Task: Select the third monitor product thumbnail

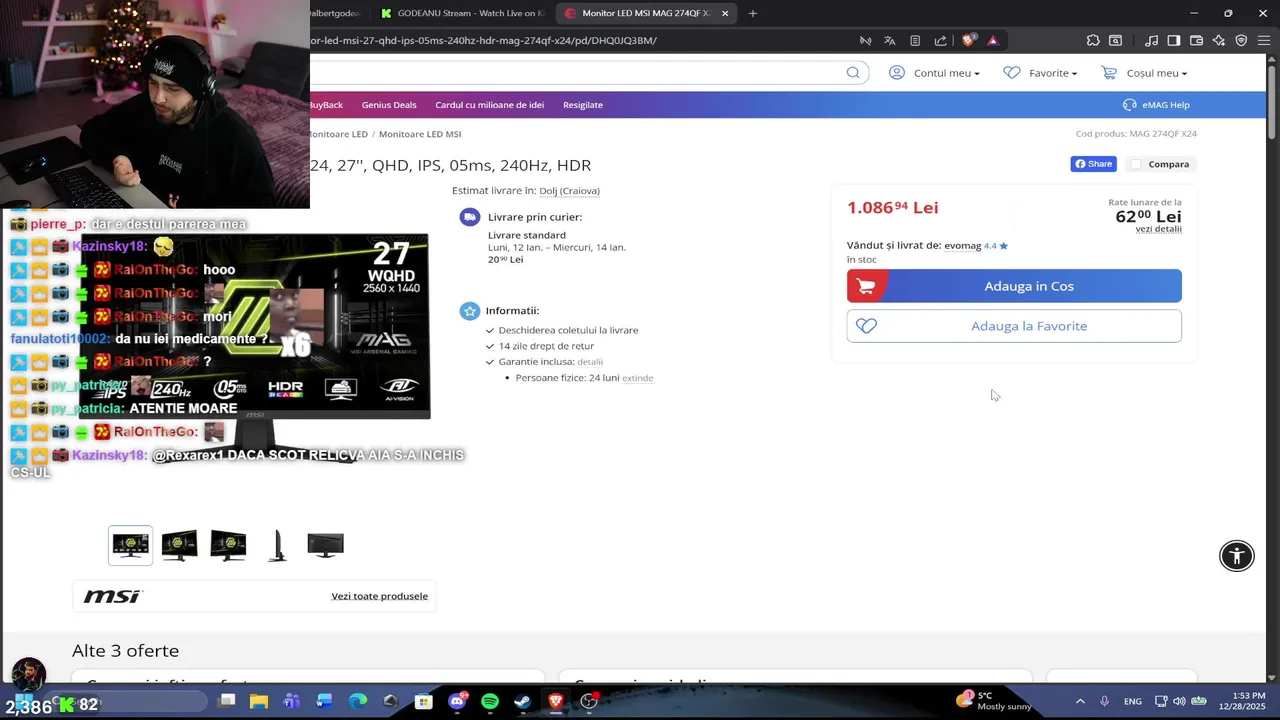Action: [x=228, y=545]
